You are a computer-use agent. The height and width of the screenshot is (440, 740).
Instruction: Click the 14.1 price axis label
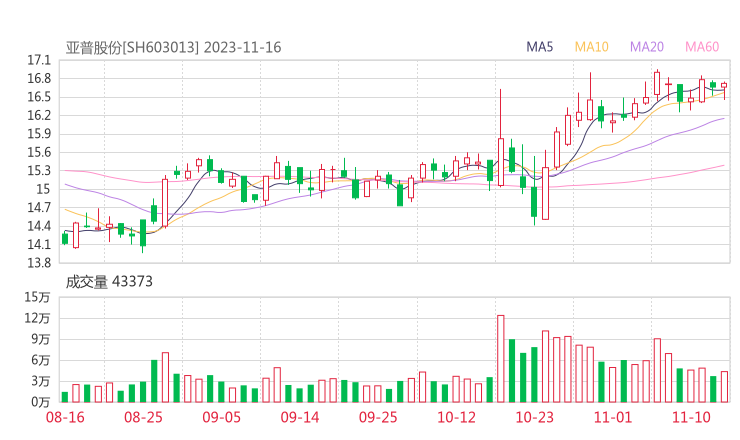tap(39, 245)
